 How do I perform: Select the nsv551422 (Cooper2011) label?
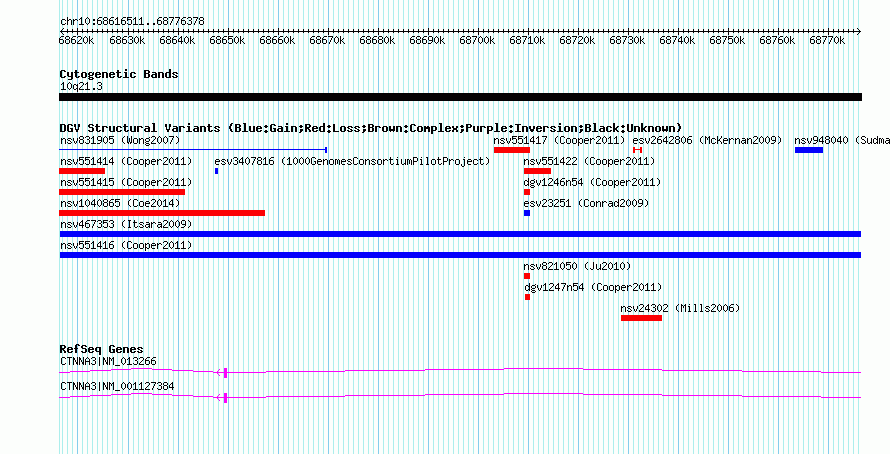(589, 161)
